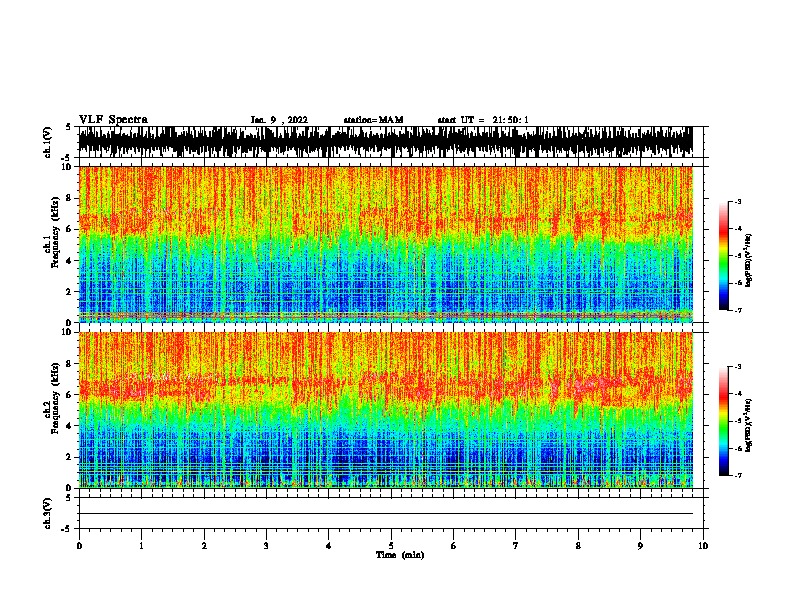Click the "VLF Spectra" title text
This screenshot has height=612, width=792.
(x=113, y=120)
